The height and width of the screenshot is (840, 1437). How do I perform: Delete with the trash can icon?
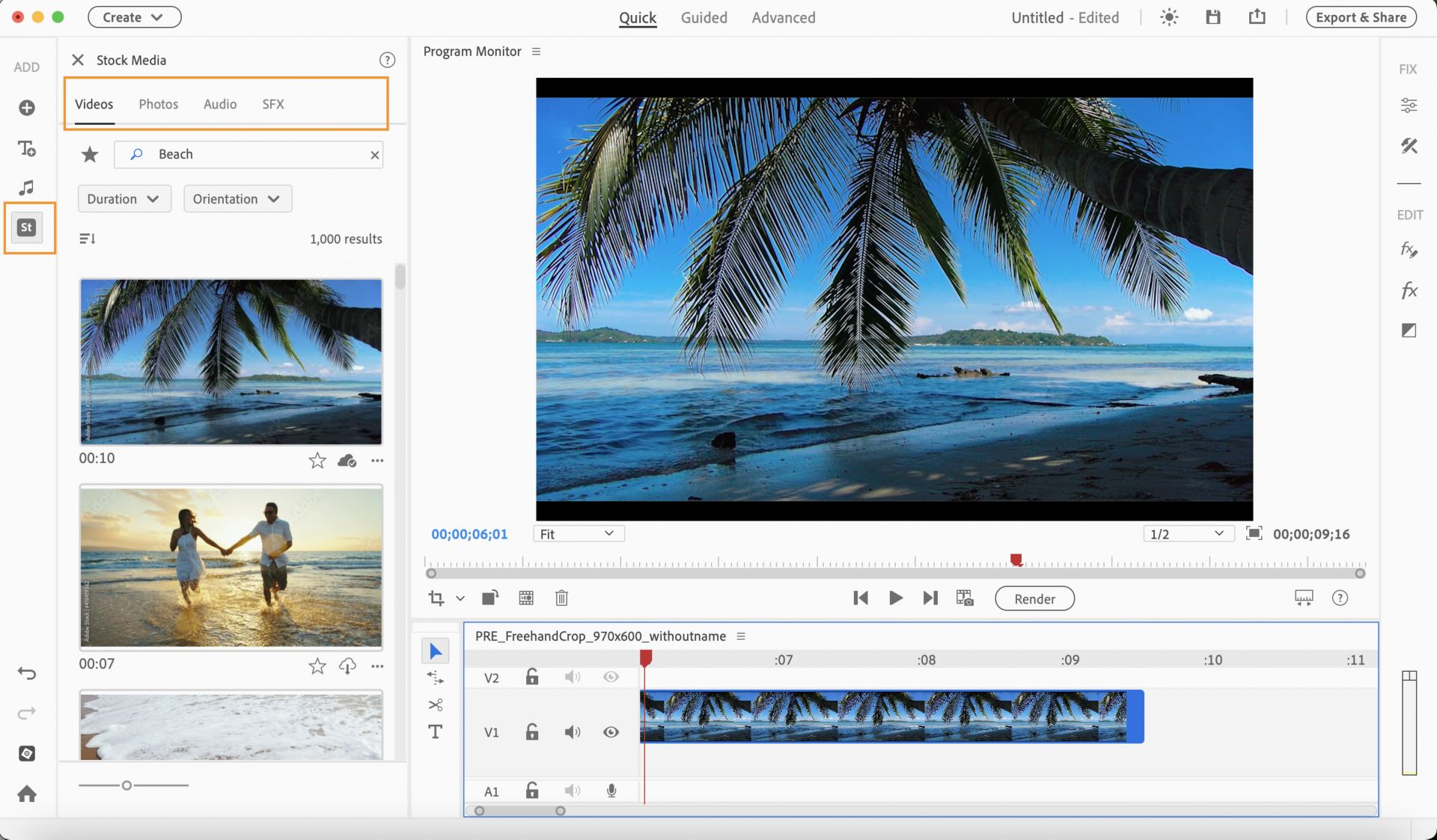[561, 598]
